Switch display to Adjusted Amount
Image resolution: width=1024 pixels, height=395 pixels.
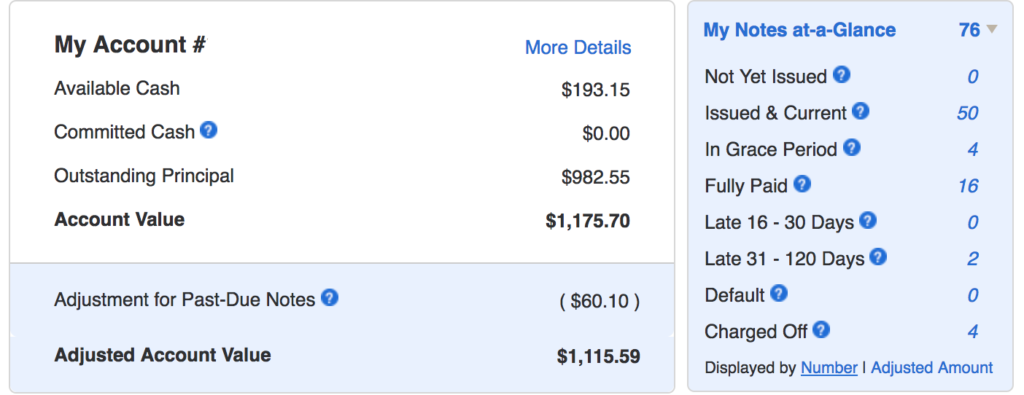pos(932,368)
